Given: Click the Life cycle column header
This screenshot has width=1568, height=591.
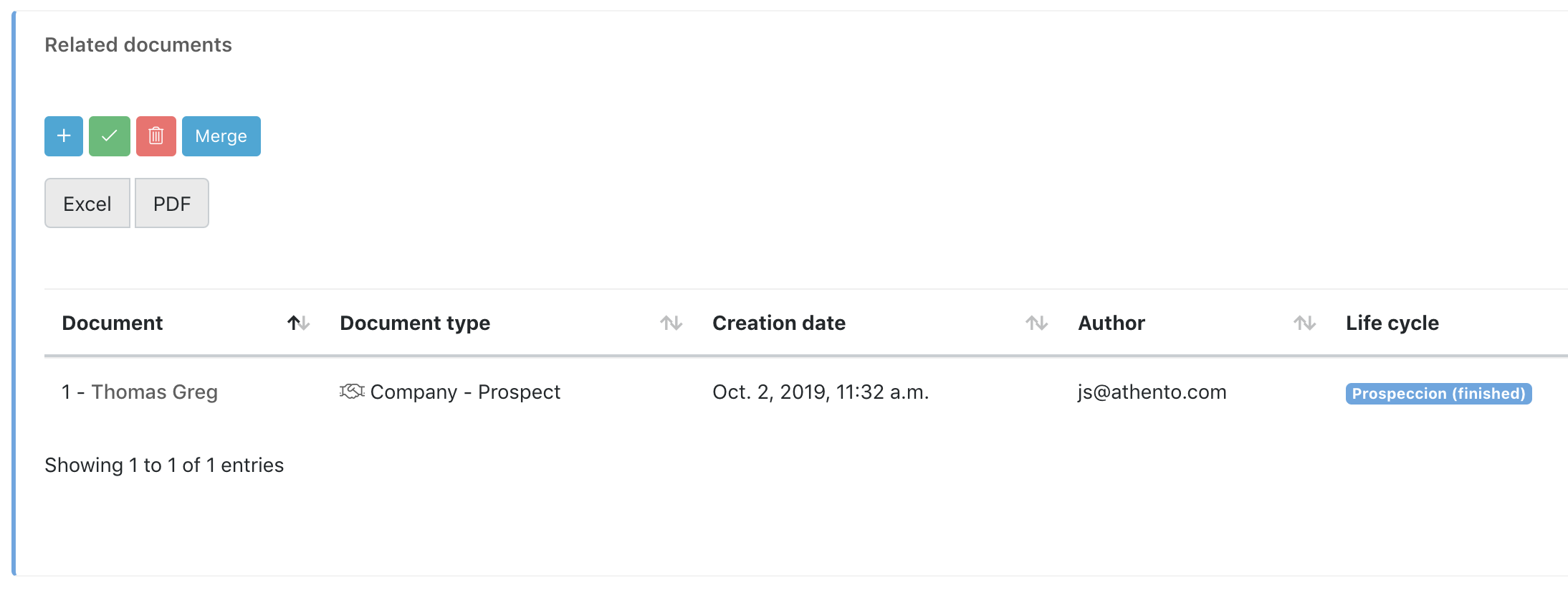Looking at the screenshot, I should pyautogui.click(x=1392, y=323).
